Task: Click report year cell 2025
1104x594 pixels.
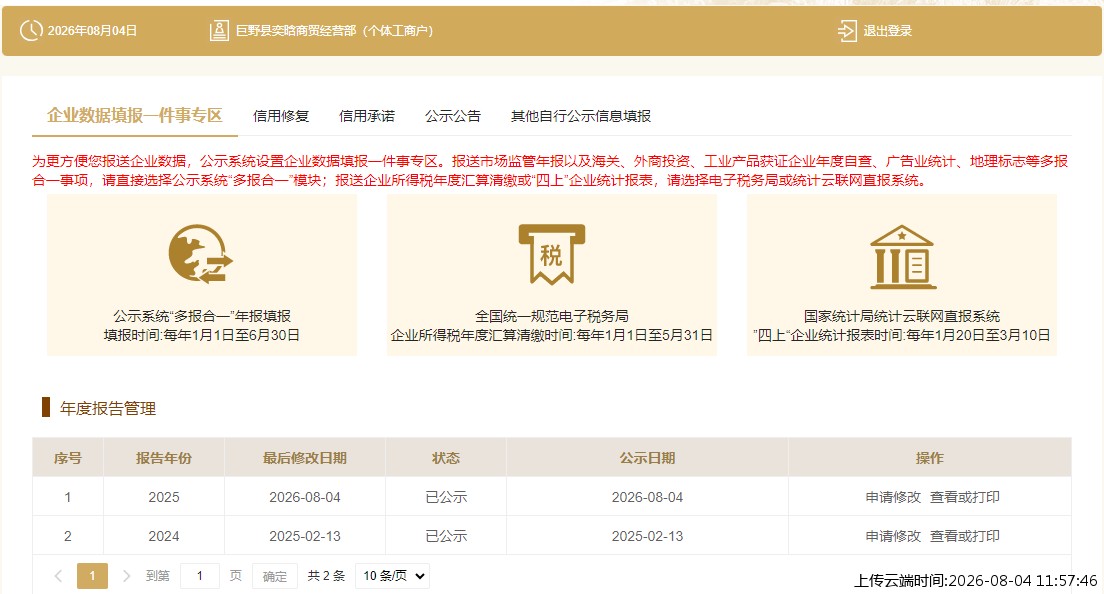Action: [164, 497]
